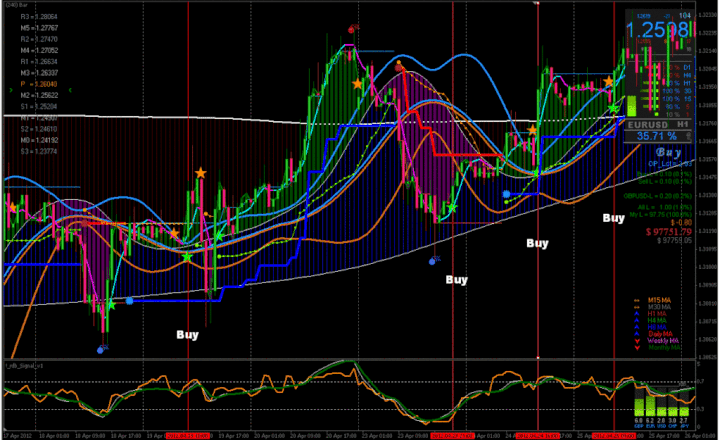Click the green left-pointing arrow after pivot P
Viewport: 720px width, 440px height.
(x=70, y=90)
